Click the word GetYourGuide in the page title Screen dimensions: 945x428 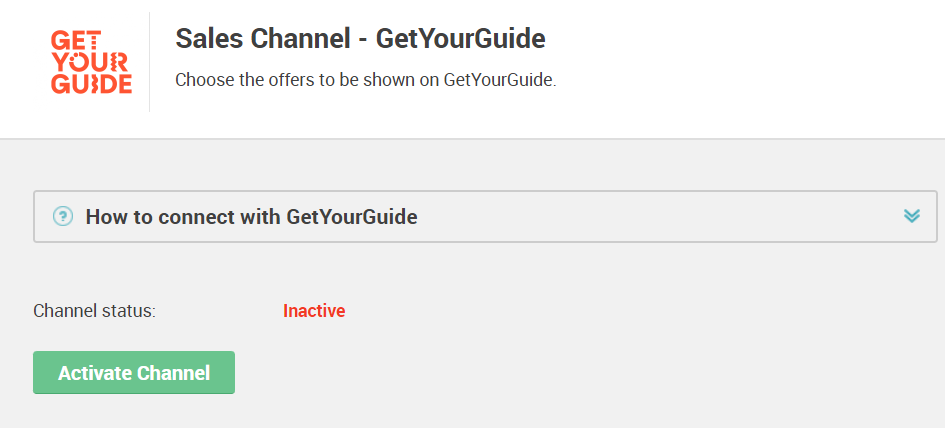pyautogui.click(x=461, y=39)
